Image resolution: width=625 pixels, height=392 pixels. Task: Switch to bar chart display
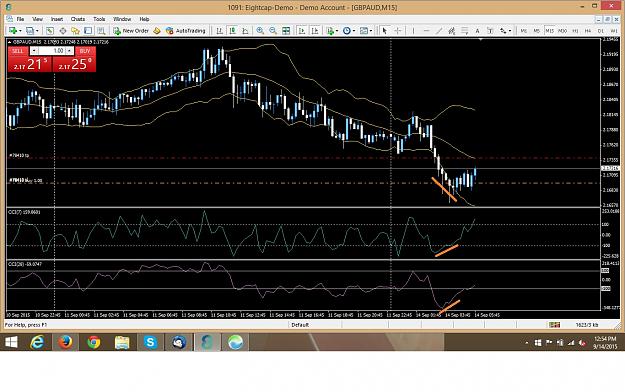click(219, 31)
